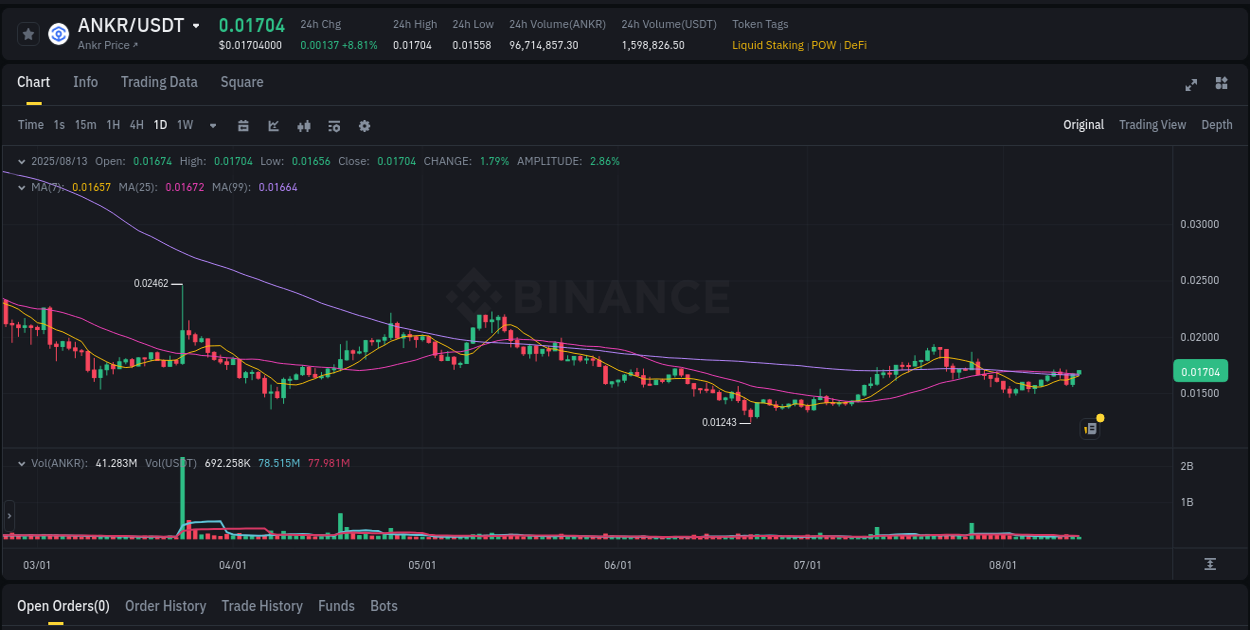Click the Liquid Staking token tag
This screenshot has height=630, width=1250.
click(768, 45)
